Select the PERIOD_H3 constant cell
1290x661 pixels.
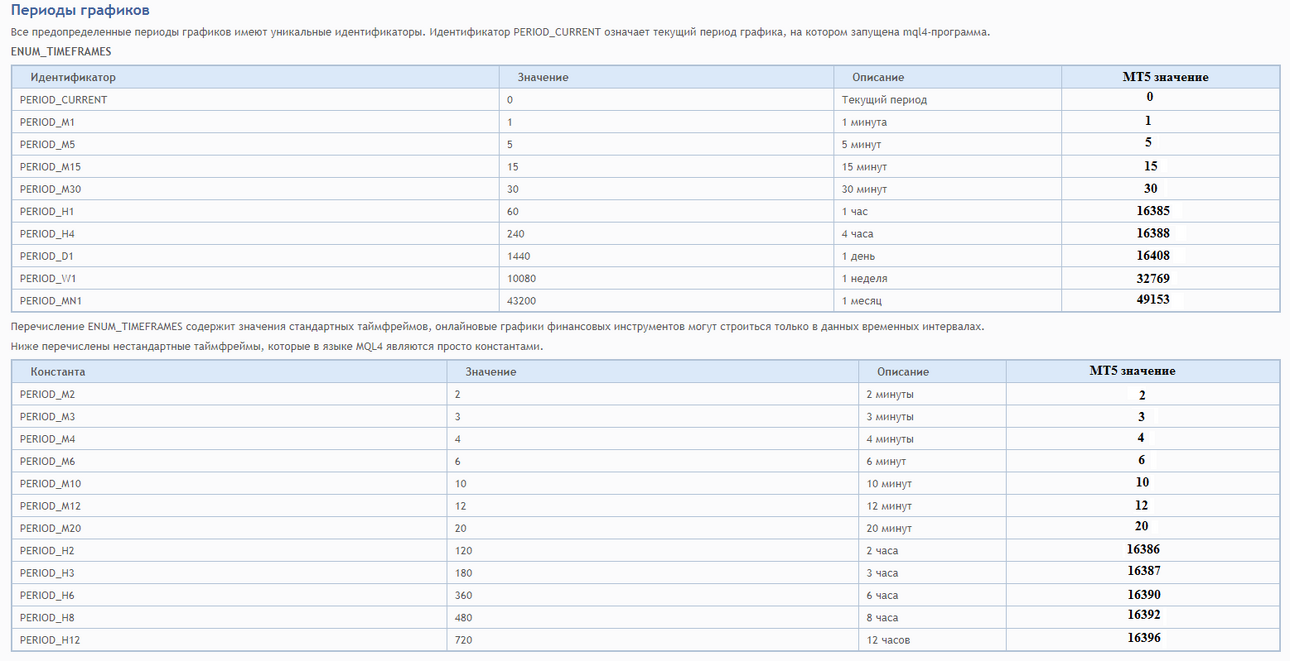229,573
